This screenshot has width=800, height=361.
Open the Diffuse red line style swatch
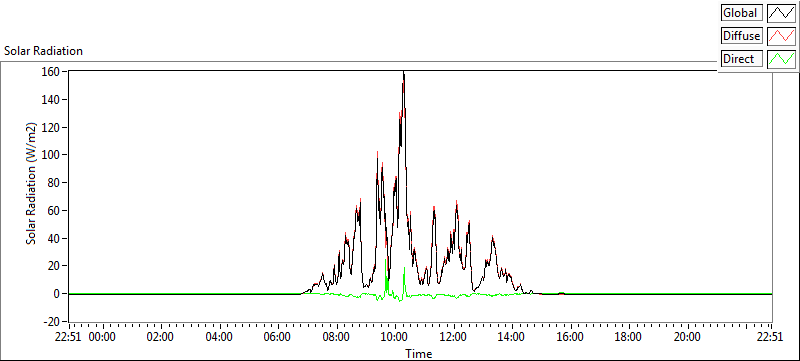(781, 36)
